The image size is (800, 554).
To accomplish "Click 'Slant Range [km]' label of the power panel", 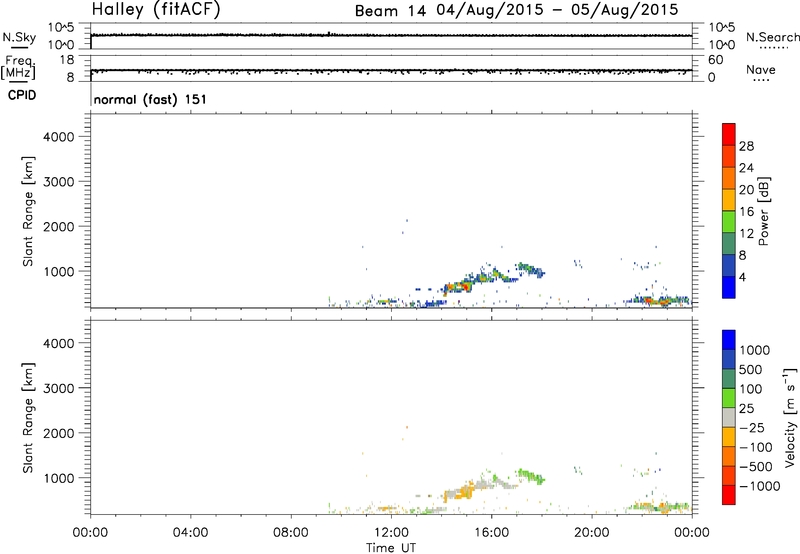I will click(x=28, y=211).
